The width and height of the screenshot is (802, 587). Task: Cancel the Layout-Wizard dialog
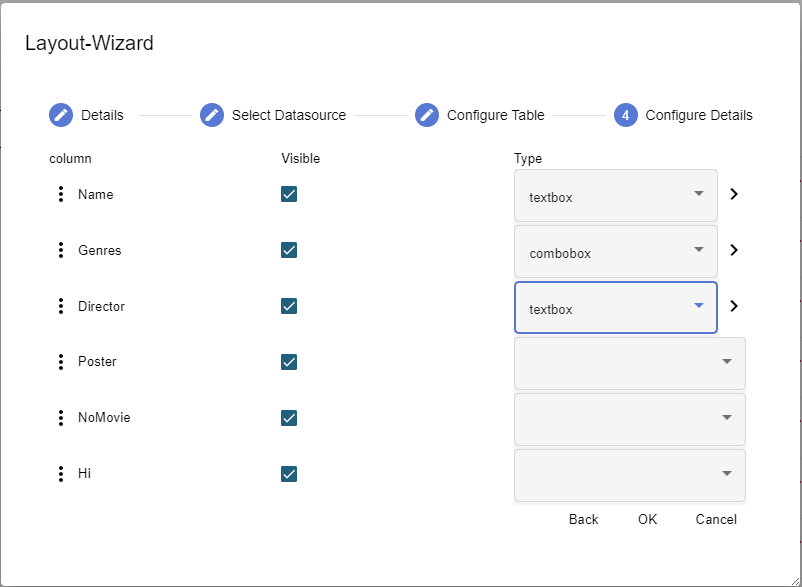716,519
